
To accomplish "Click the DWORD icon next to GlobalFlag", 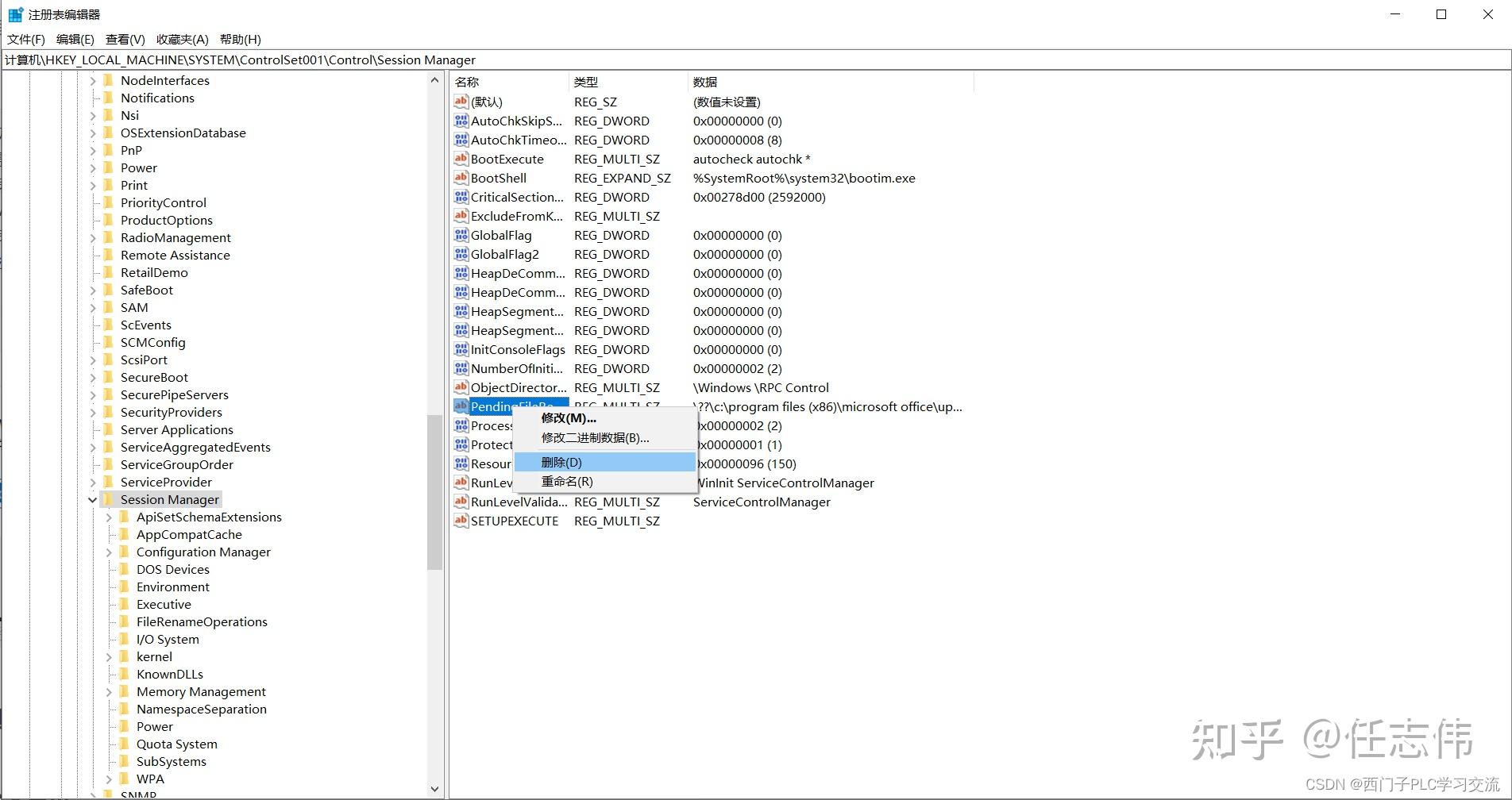I will pos(461,235).
